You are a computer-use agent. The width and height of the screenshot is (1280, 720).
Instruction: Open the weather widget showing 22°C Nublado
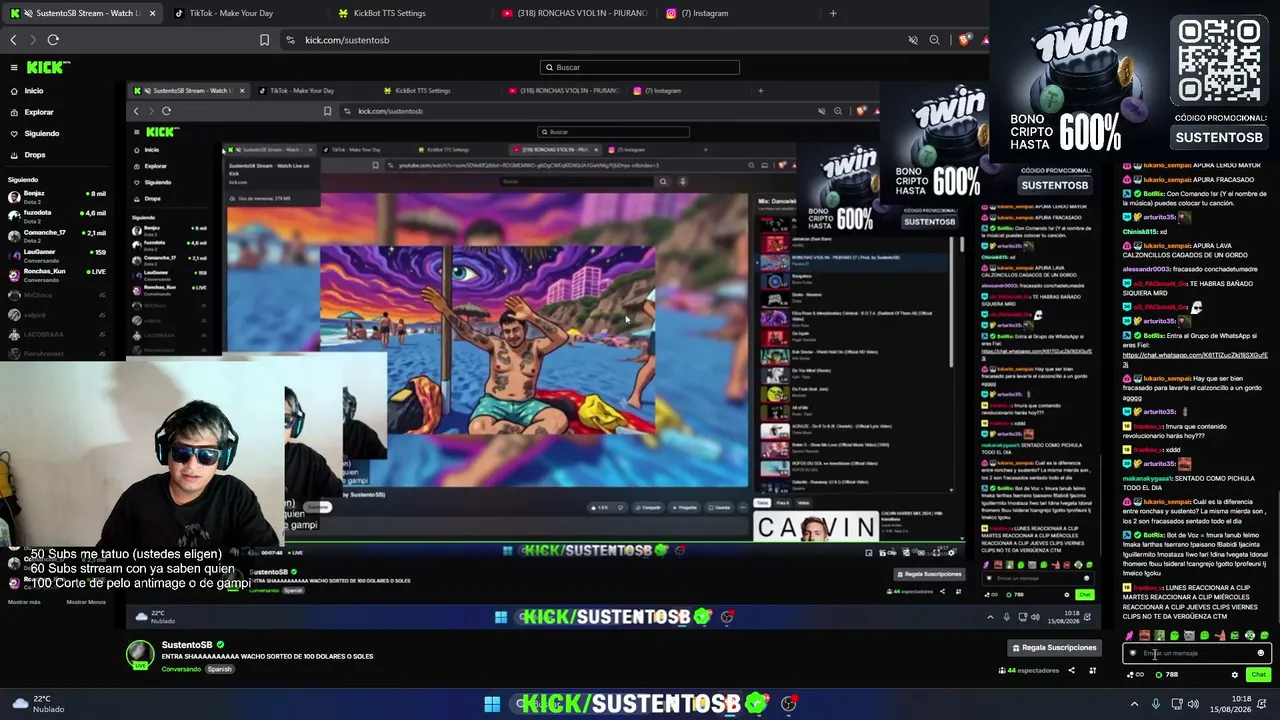coord(40,704)
